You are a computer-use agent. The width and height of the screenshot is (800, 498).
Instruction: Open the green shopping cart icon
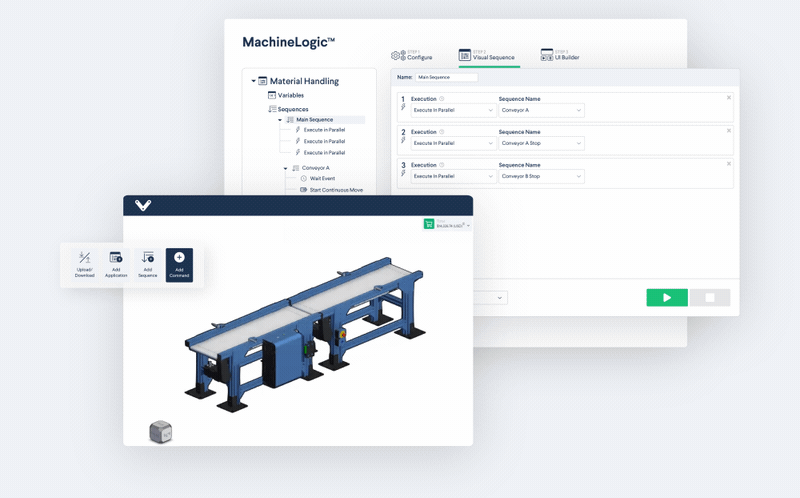(429, 225)
